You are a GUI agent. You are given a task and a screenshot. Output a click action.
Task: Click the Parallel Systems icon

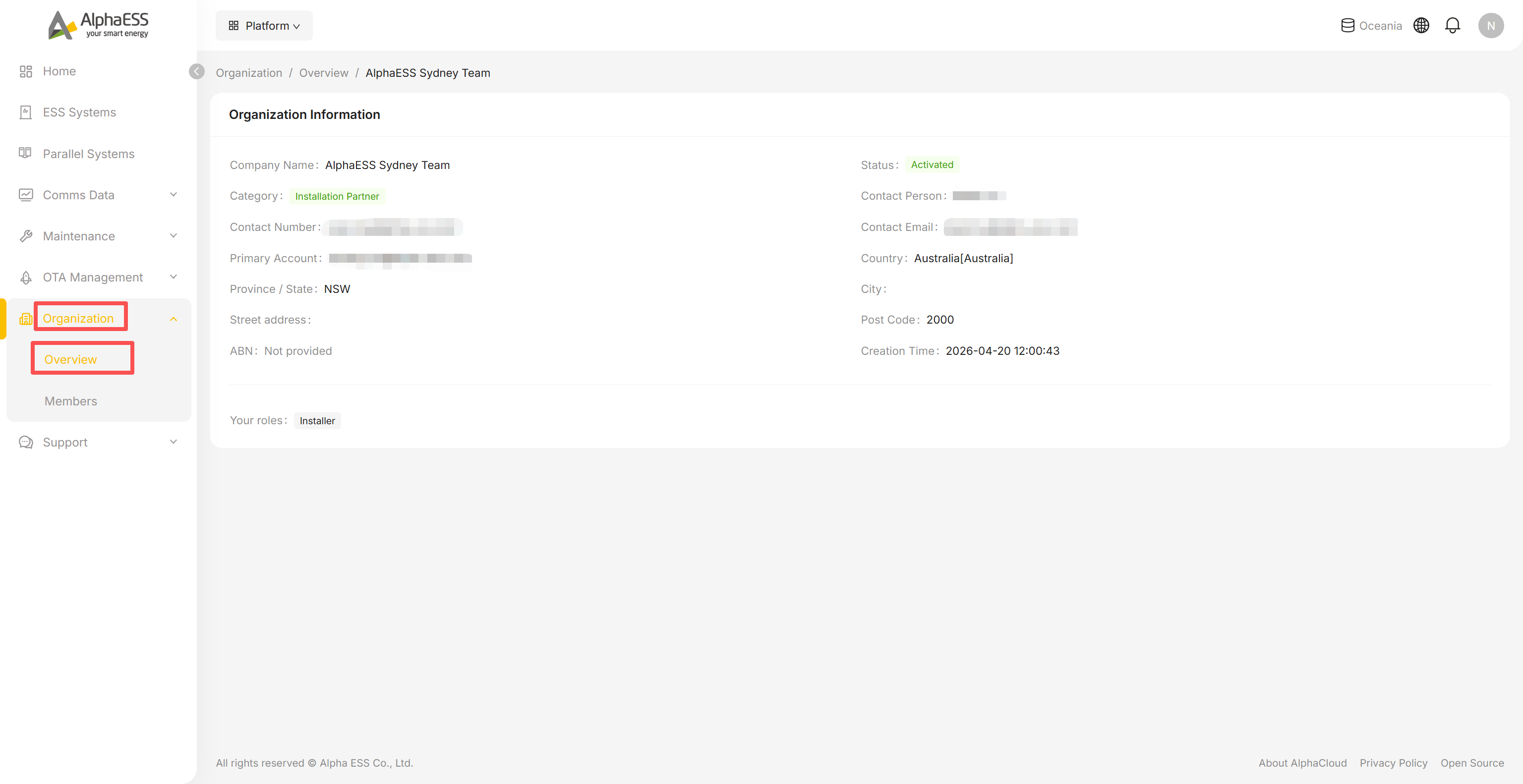click(x=25, y=153)
